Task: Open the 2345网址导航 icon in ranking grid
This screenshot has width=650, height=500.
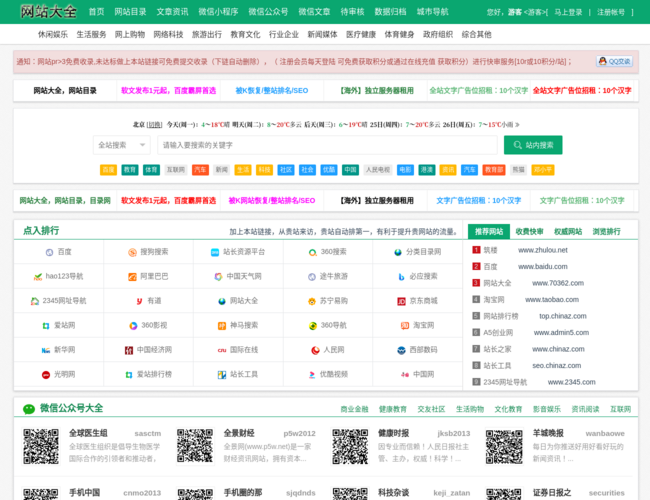Action: pyautogui.click(x=35, y=301)
